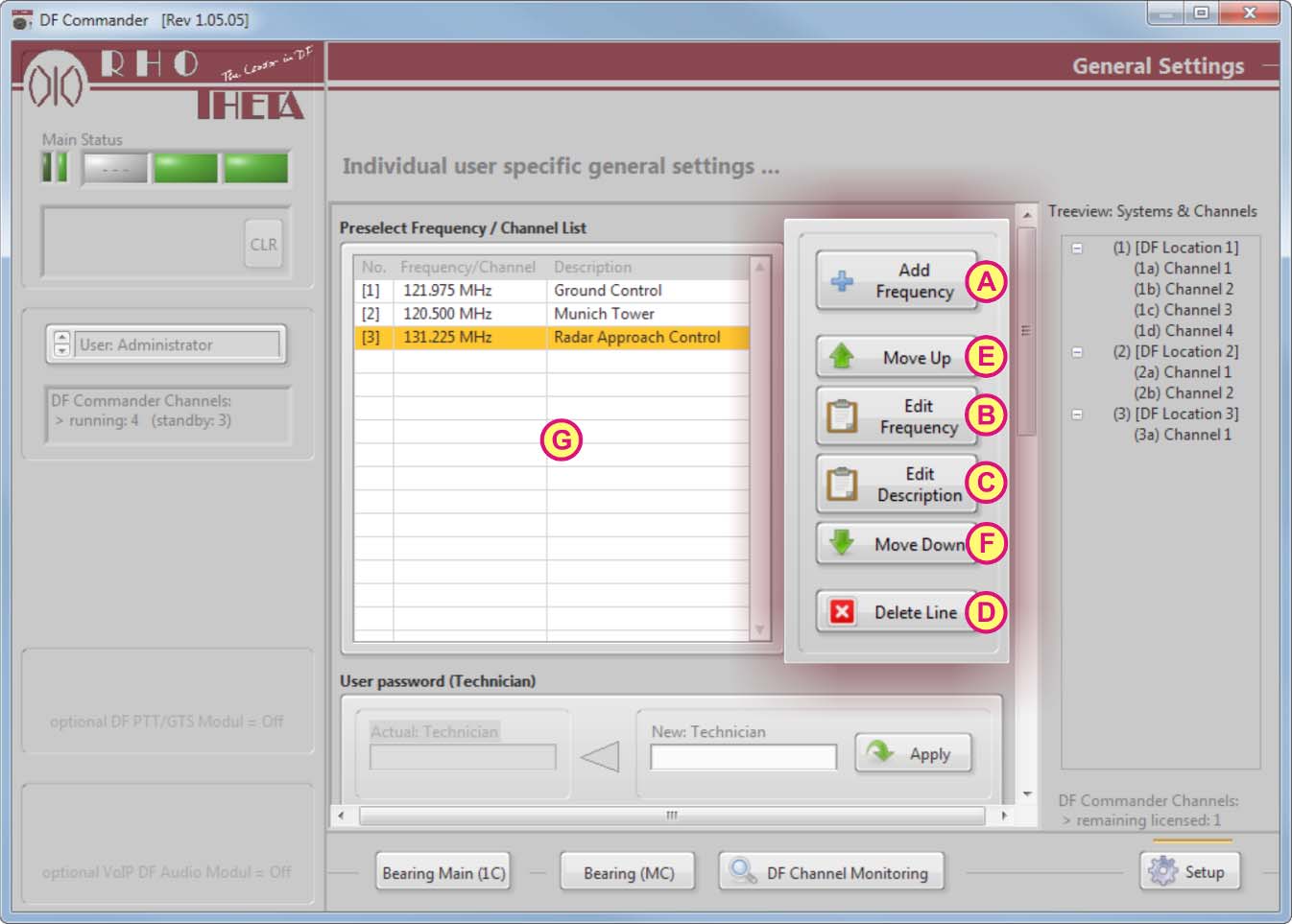Click the User Administrator selector stepper
The image size is (1292, 924).
tap(61, 344)
